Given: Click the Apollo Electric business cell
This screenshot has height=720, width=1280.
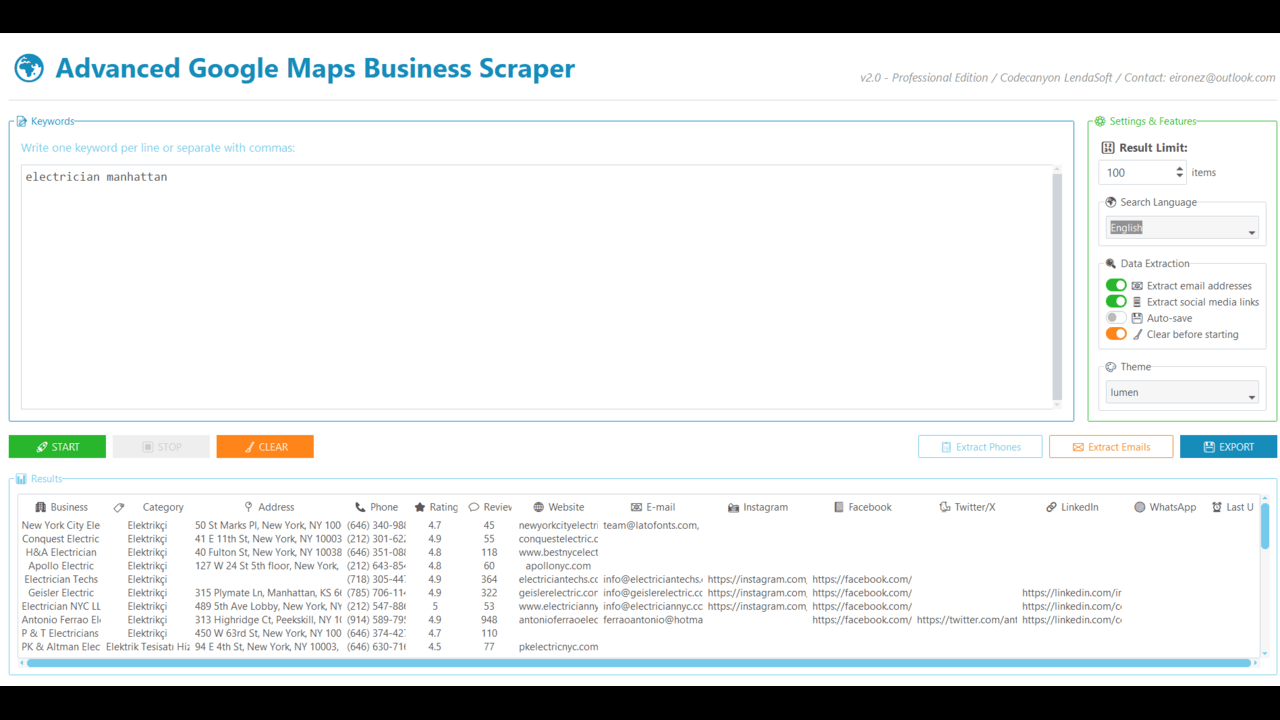Looking at the screenshot, I should (61, 566).
